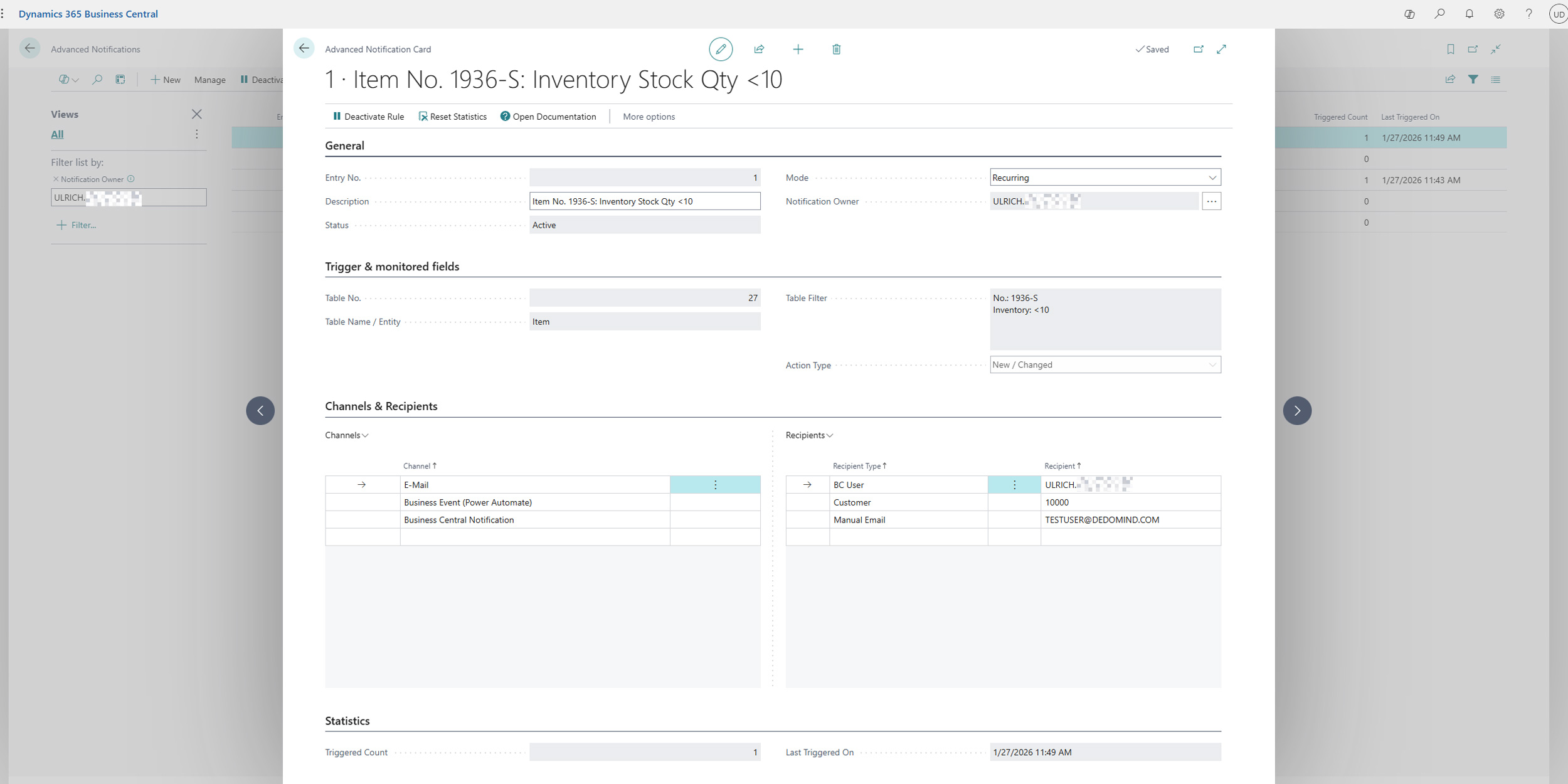This screenshot has width=1568, height=784.
Task: Click the share icon on notification card
Action: (759, 49)
